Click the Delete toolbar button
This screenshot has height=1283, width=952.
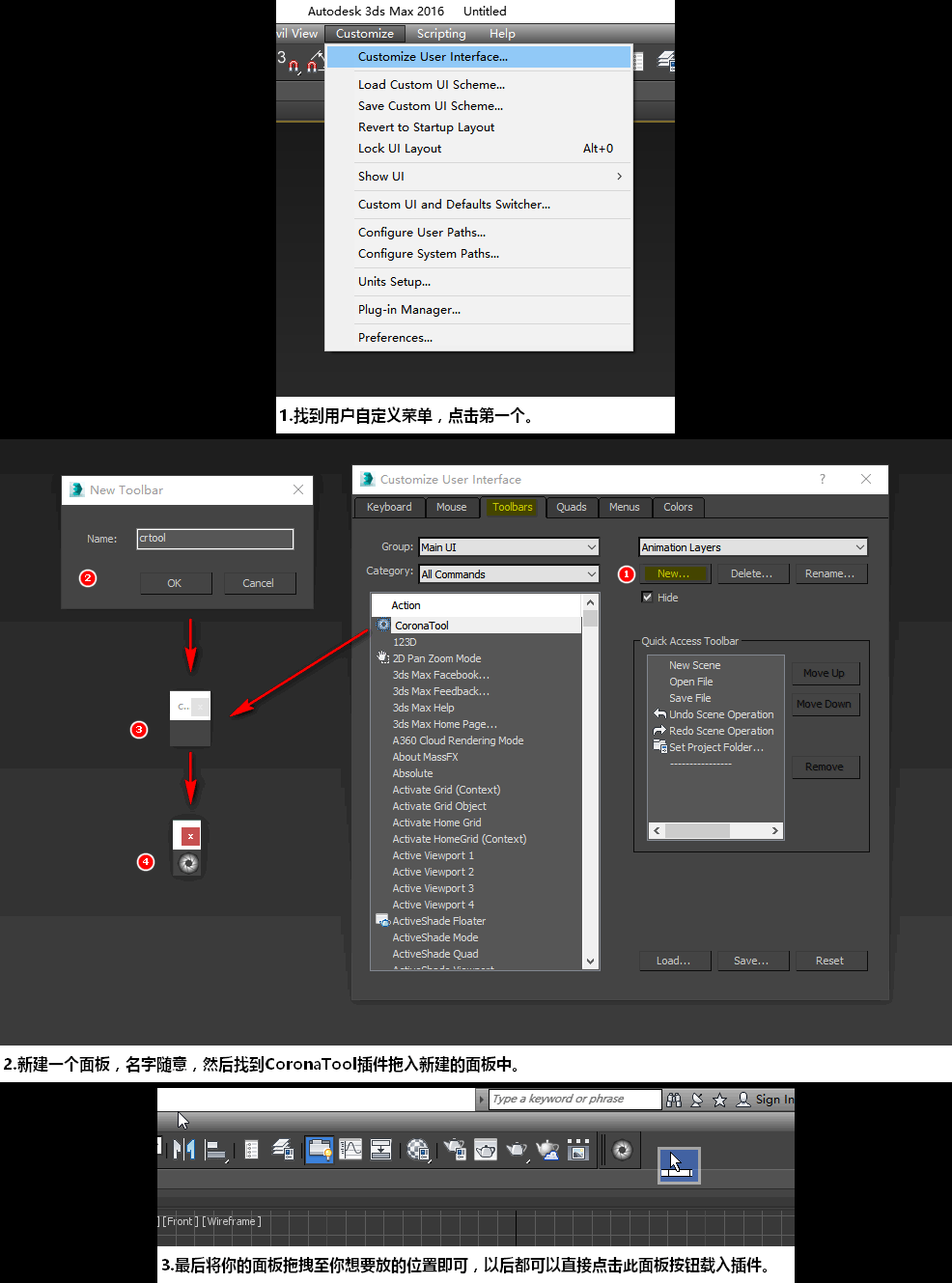(751, 573)
